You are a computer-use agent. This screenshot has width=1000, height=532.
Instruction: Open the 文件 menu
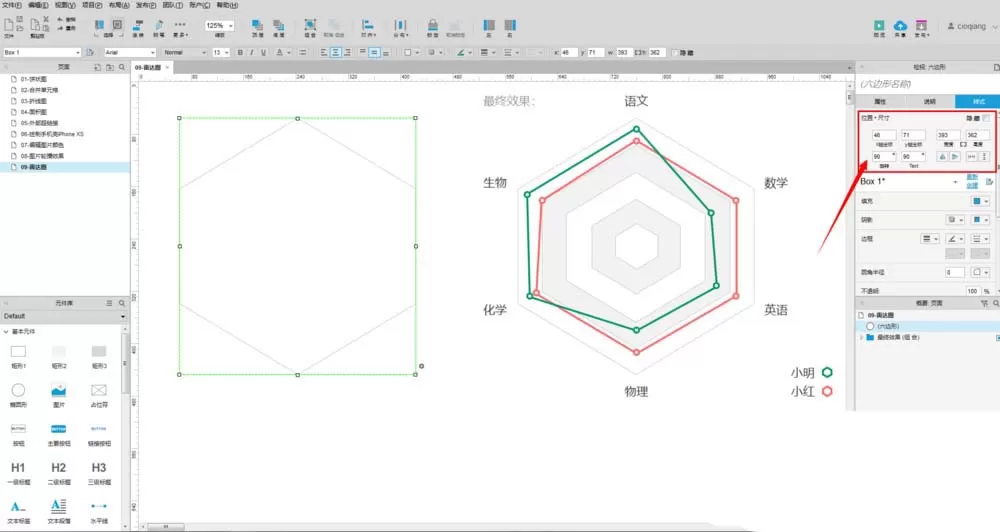point(11,5)
